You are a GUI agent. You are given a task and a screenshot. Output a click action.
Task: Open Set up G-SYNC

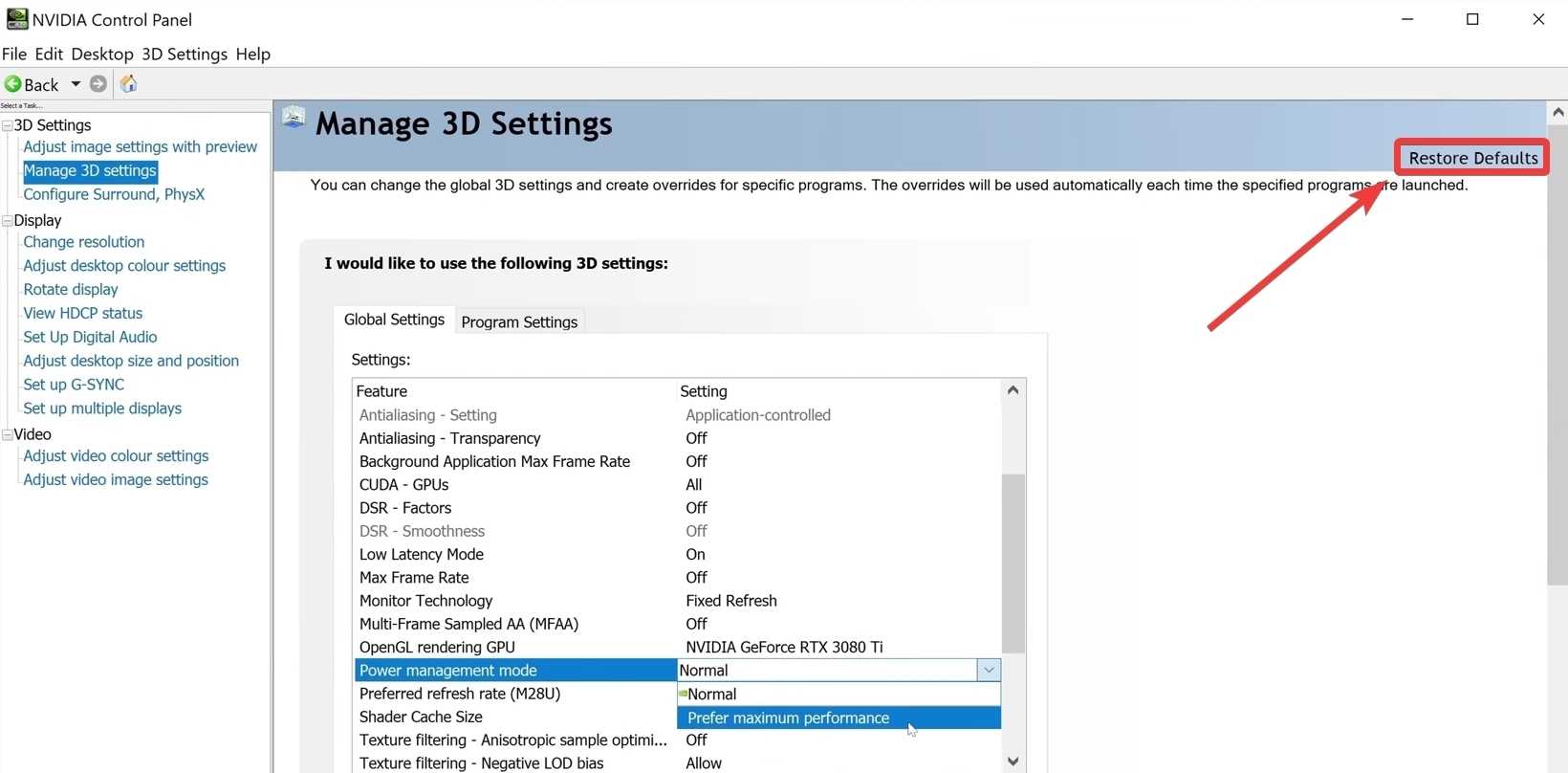click(x=74, y=385)
